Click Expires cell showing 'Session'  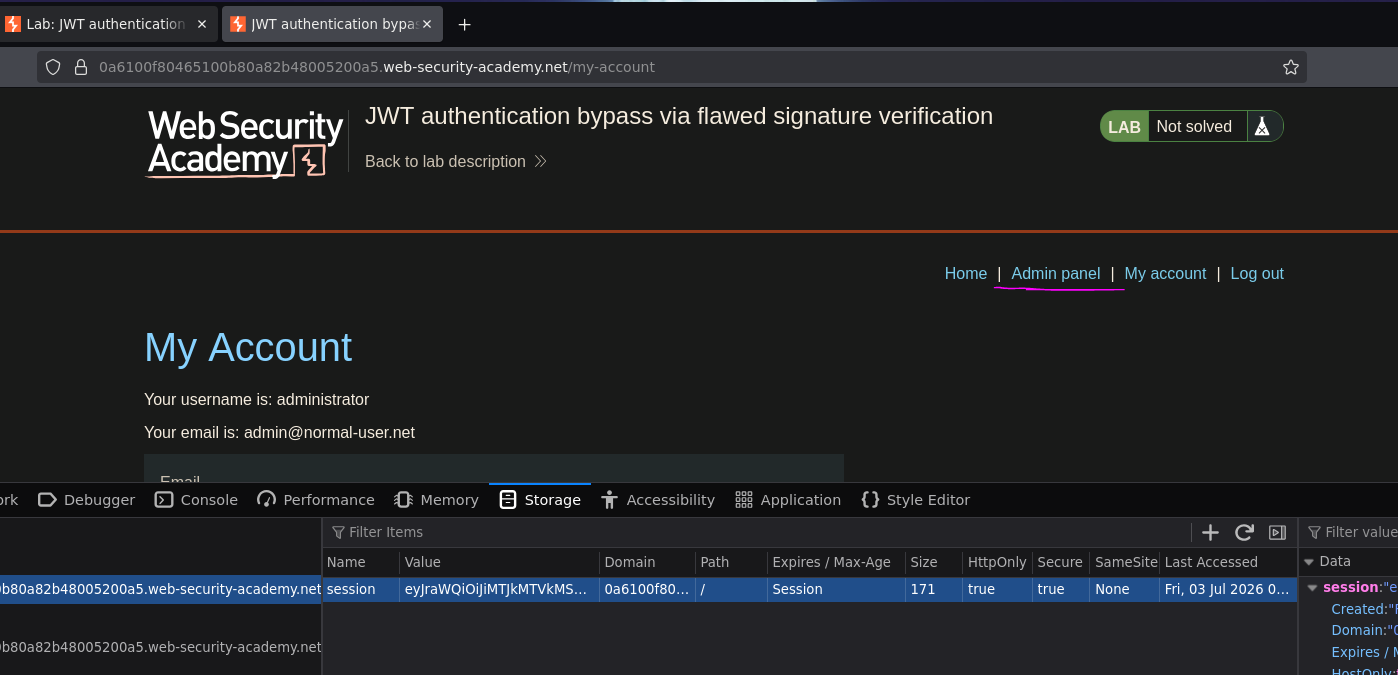click(x=836, y=589)
